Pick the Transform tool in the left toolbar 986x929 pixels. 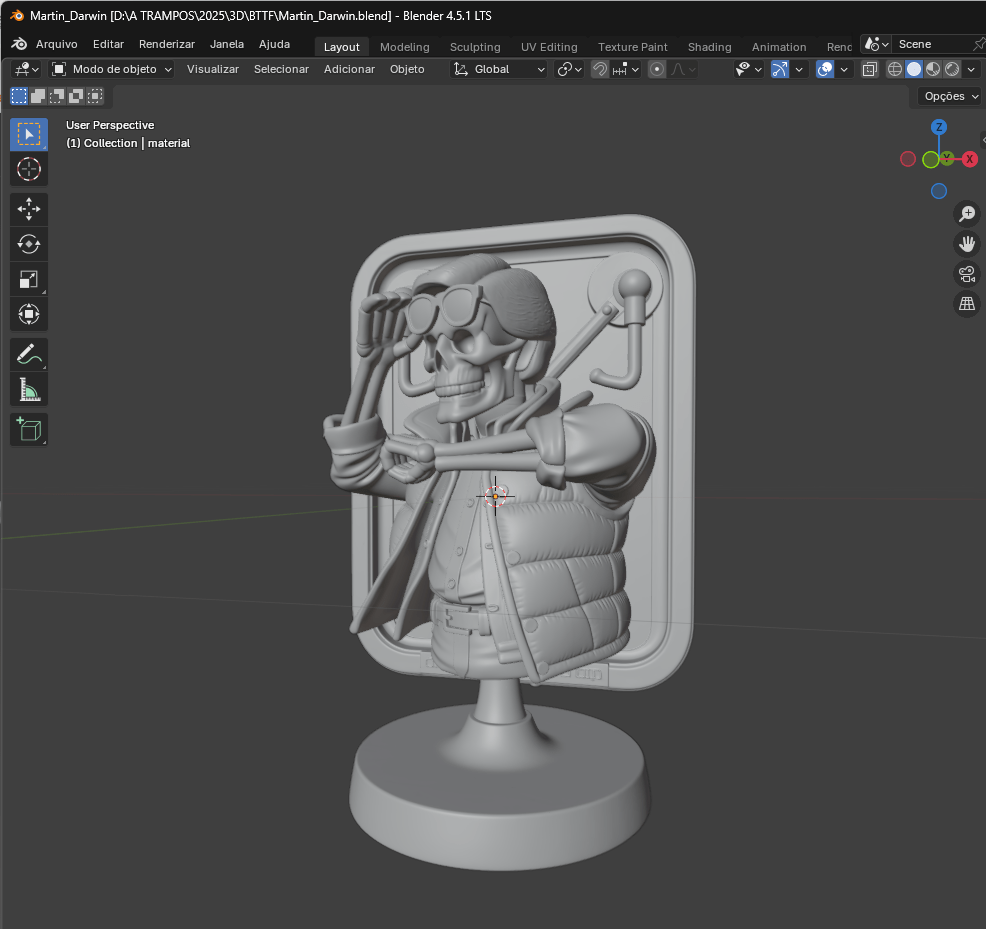pos(29,314)
